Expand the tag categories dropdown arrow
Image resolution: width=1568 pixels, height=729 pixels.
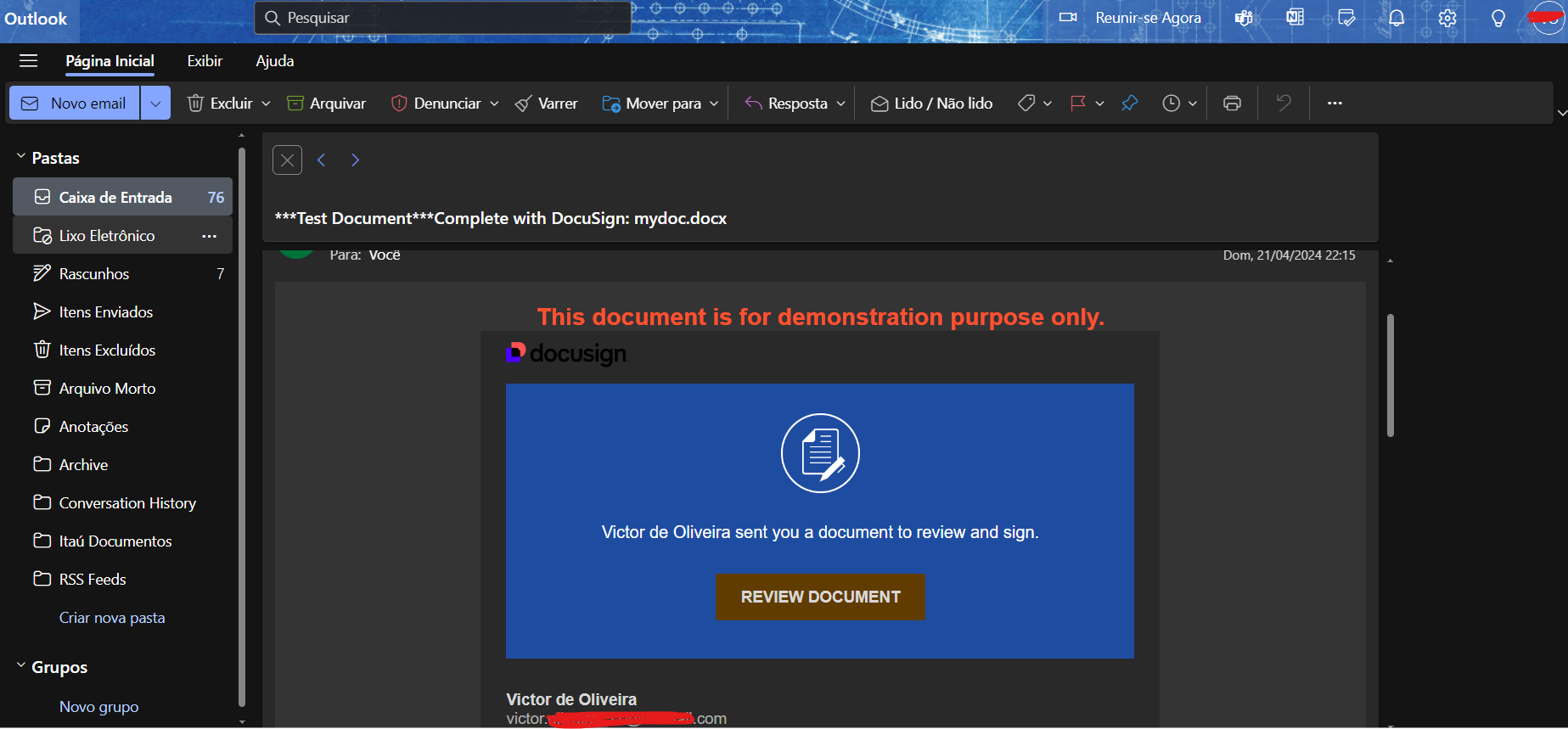[x=1048, y=104]
